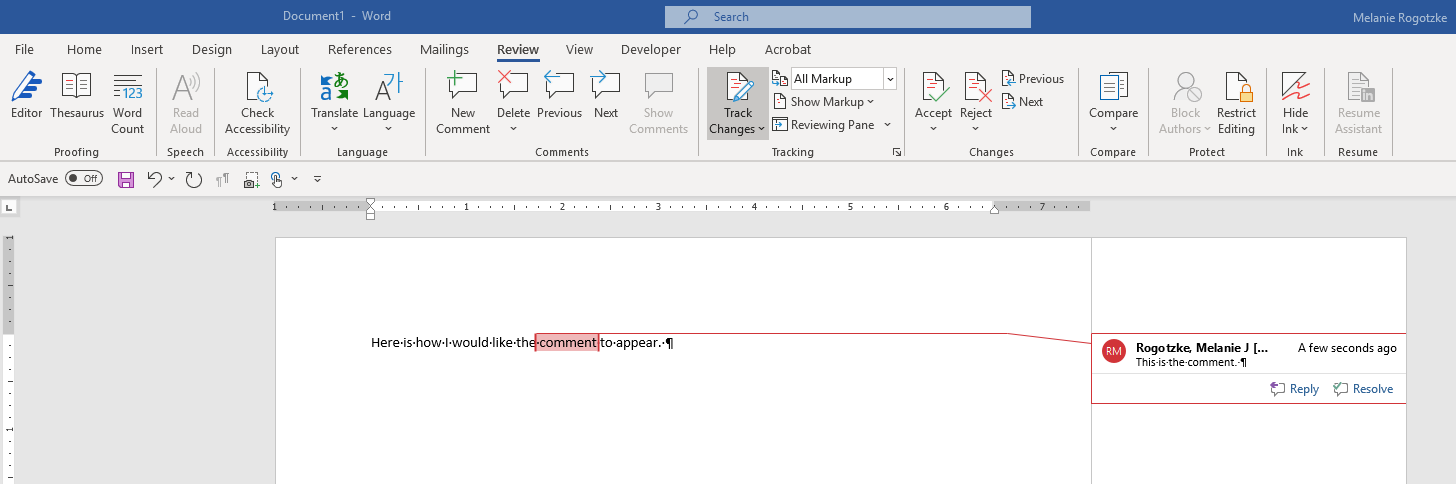This screenshot has width=1456, height=484.
Task: Click Block Authors
Action: (1185, 103)
